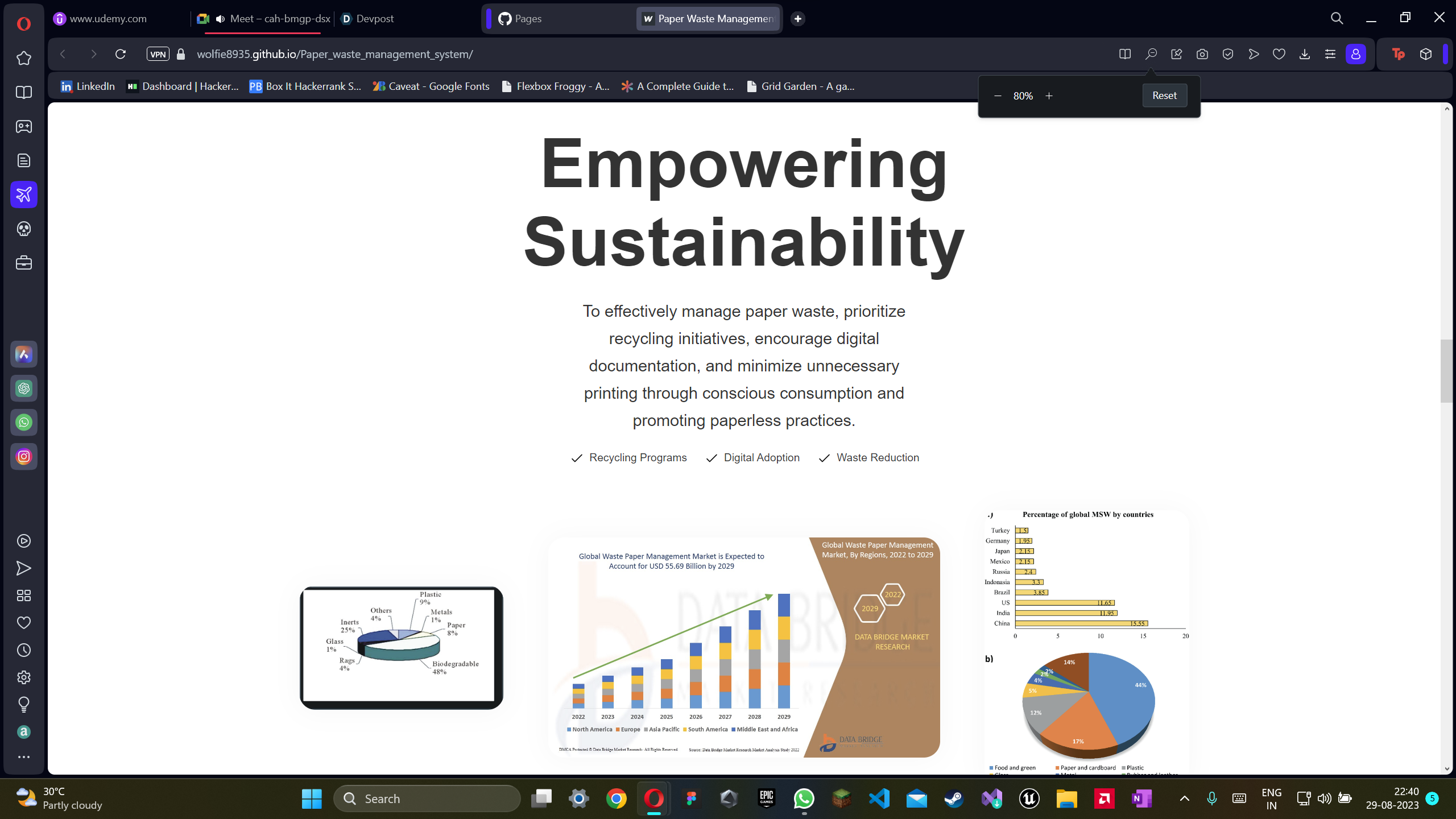Increase zoom with the plus button
The image size is (1456, 819).
pos(1049,96)
